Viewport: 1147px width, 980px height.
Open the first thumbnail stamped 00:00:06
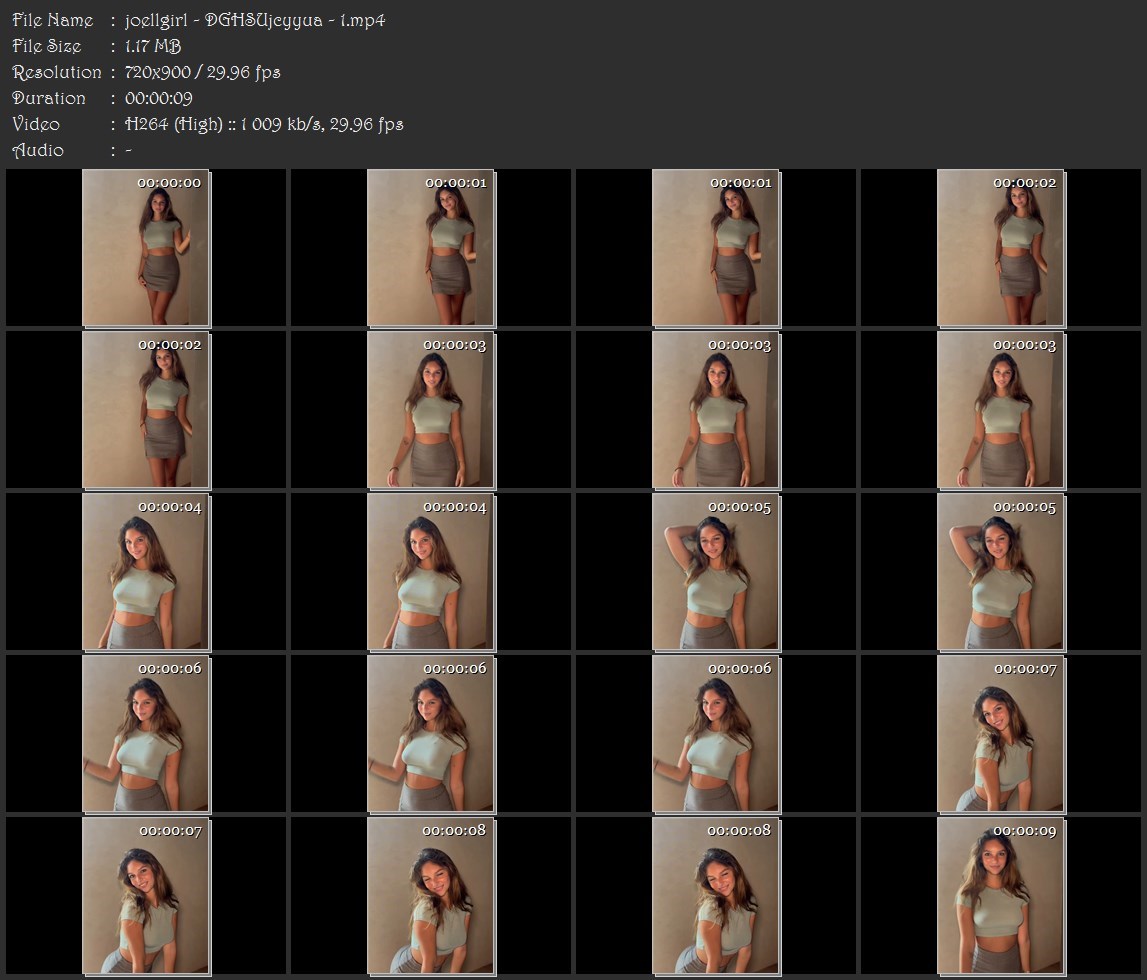(x=146, y=734)
